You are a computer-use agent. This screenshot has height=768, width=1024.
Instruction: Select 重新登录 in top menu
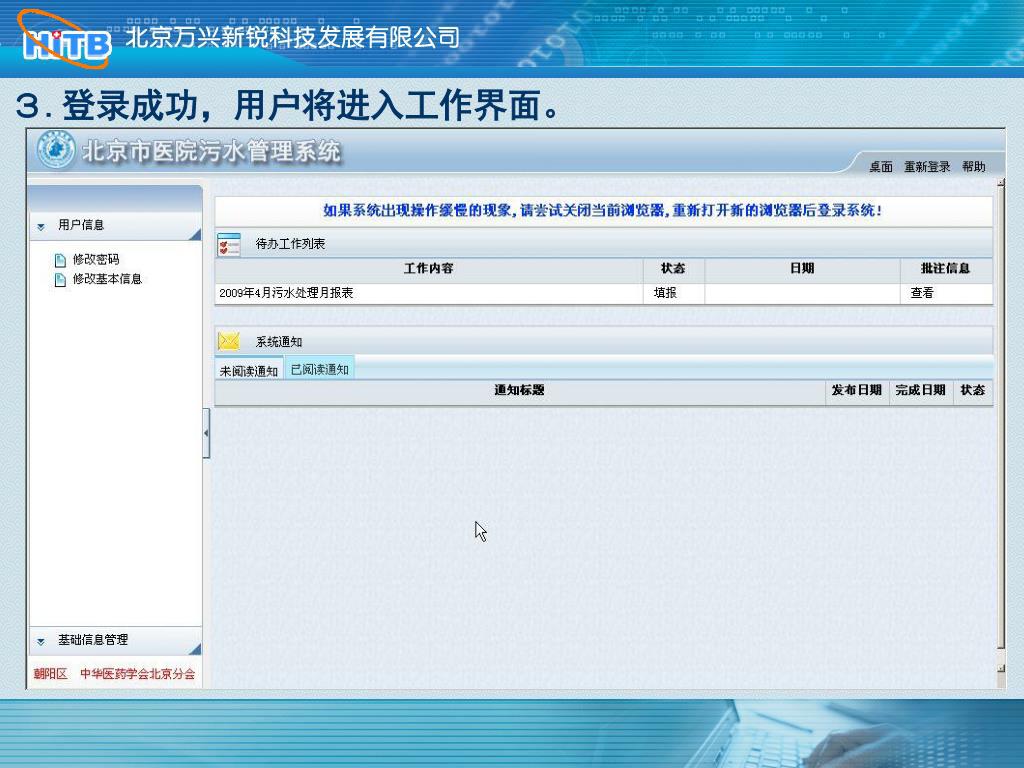click(927, 167)
